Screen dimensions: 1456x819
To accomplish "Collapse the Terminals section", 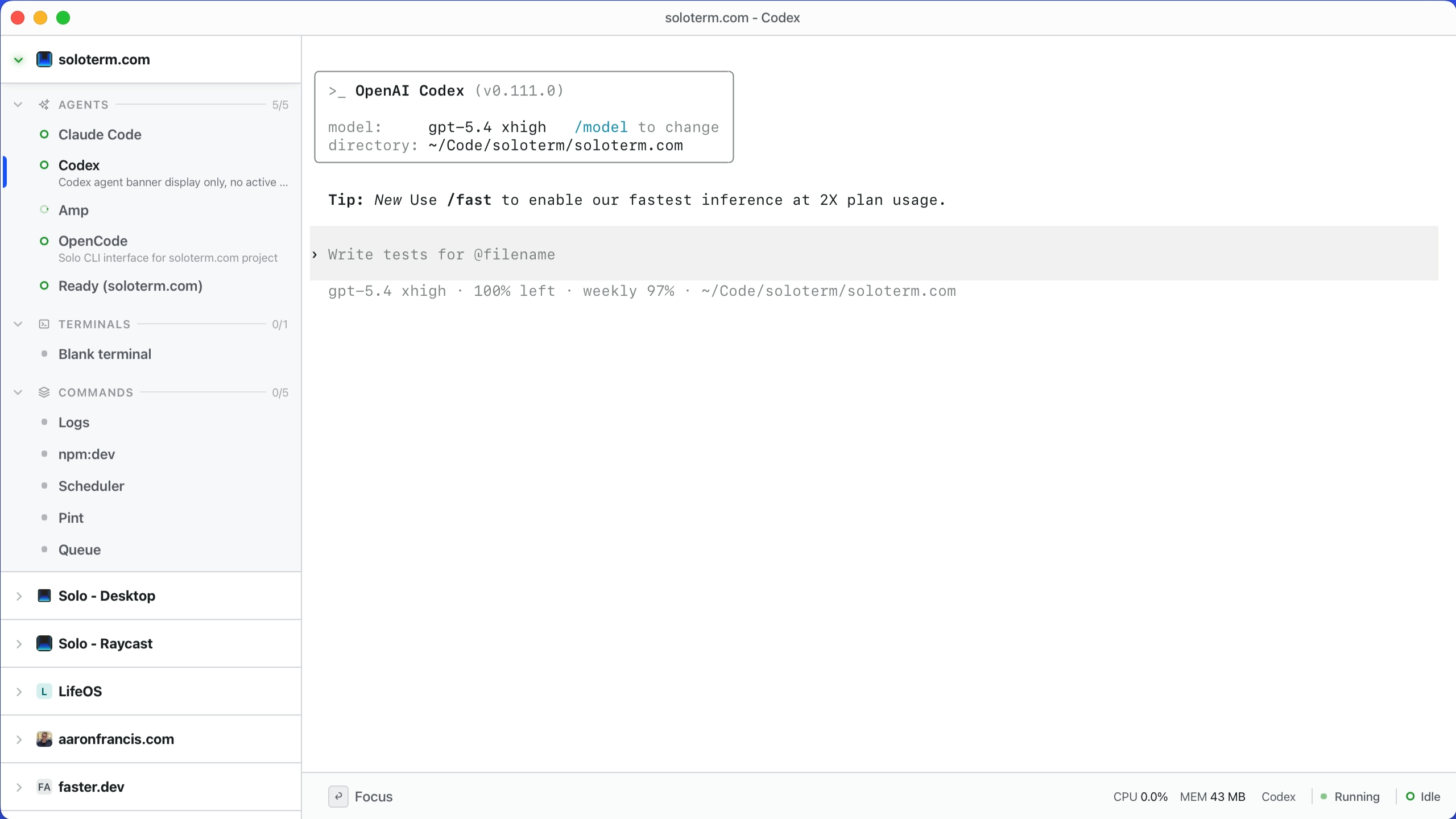I will 18,324.
